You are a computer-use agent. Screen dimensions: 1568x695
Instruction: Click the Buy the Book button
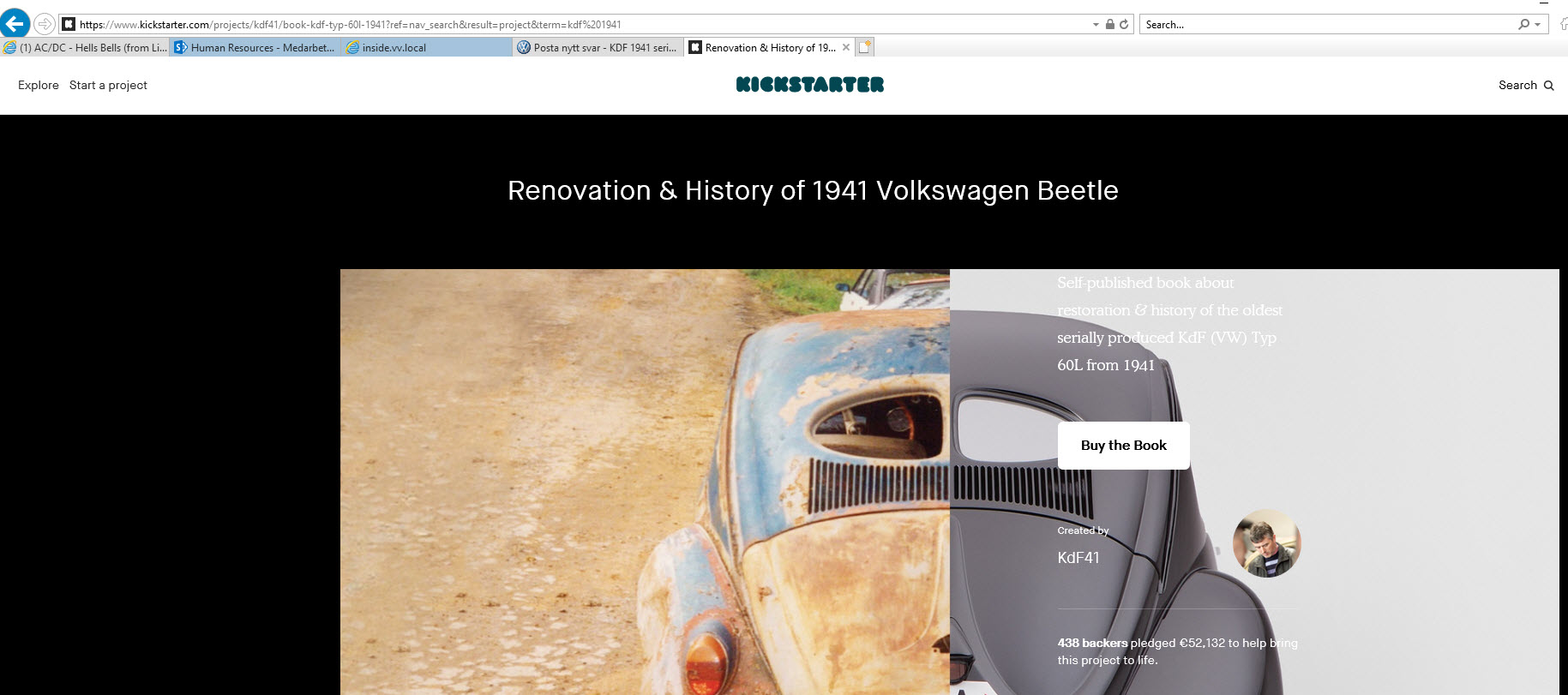pyautogui.click(x=1124, y=446)
